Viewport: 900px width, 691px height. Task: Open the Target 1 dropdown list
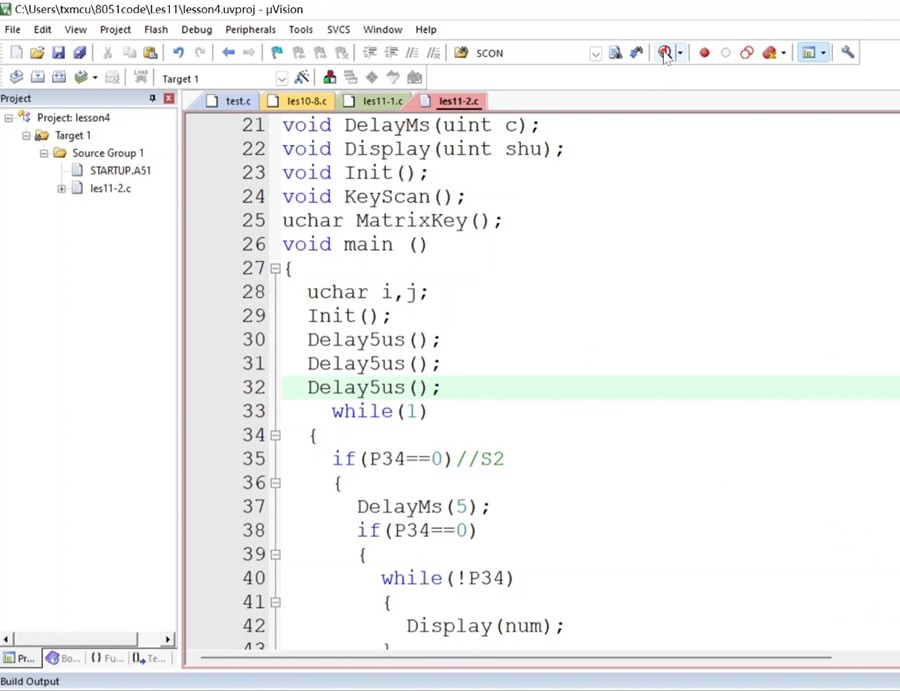(281, 79)
